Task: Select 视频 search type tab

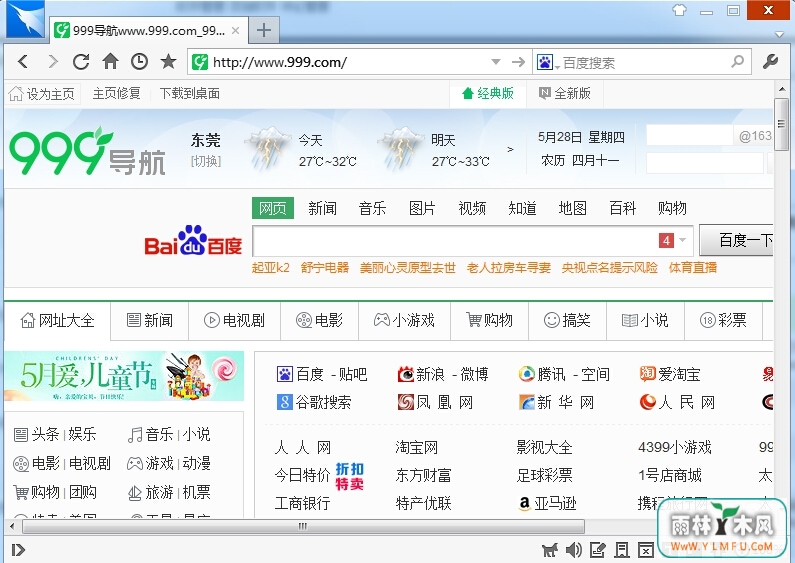Action: click(472, 208)
